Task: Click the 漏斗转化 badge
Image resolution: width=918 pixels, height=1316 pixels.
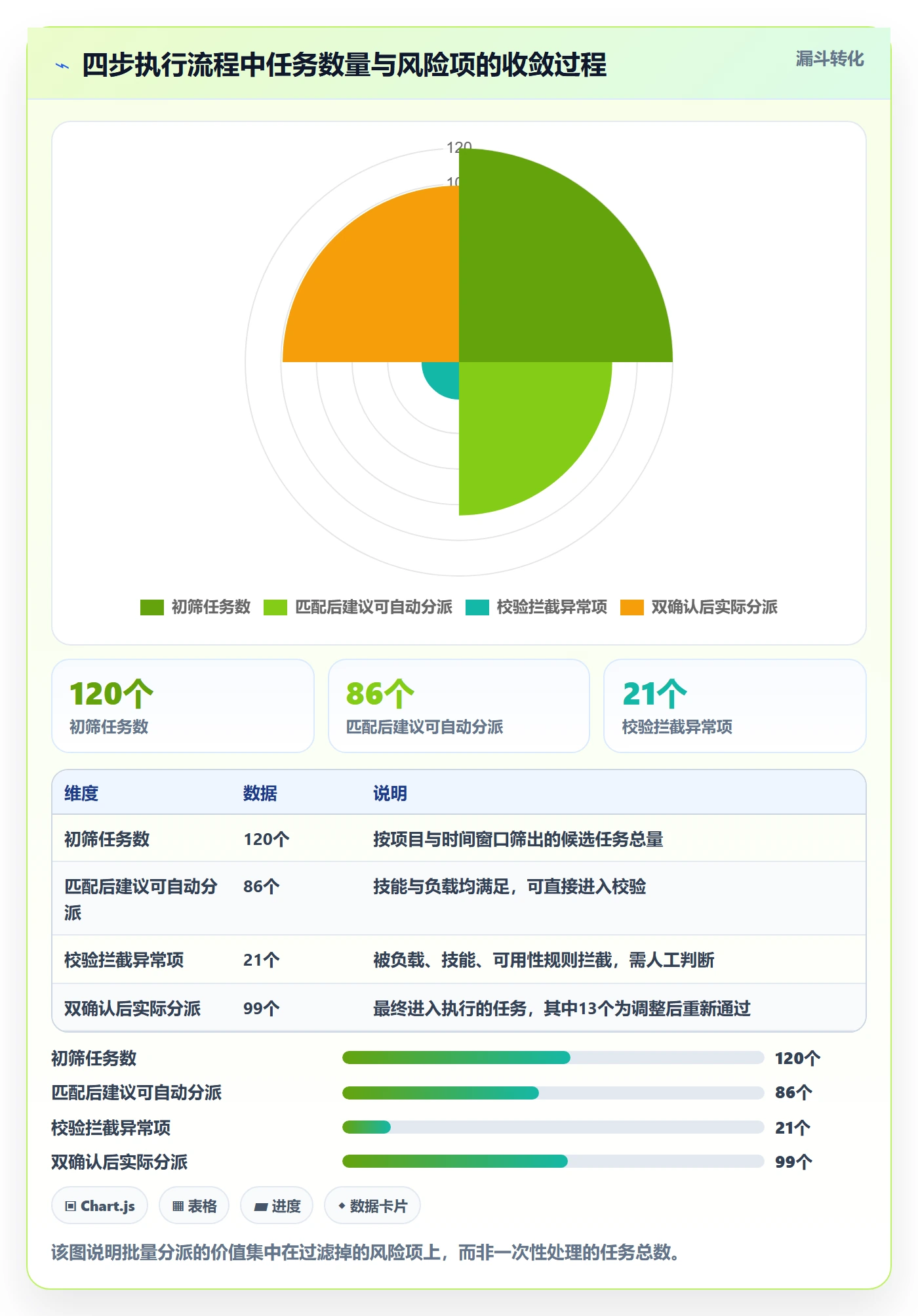Action: click(829, 59)
